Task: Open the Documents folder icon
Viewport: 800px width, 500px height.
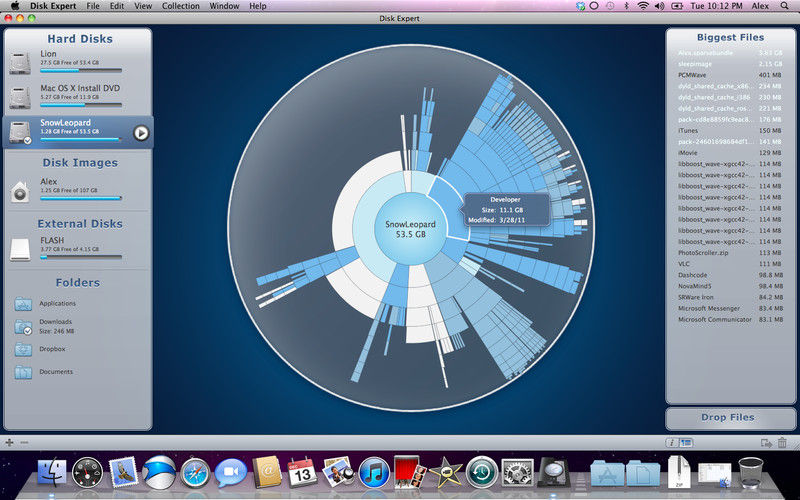Action: [23, 372]
